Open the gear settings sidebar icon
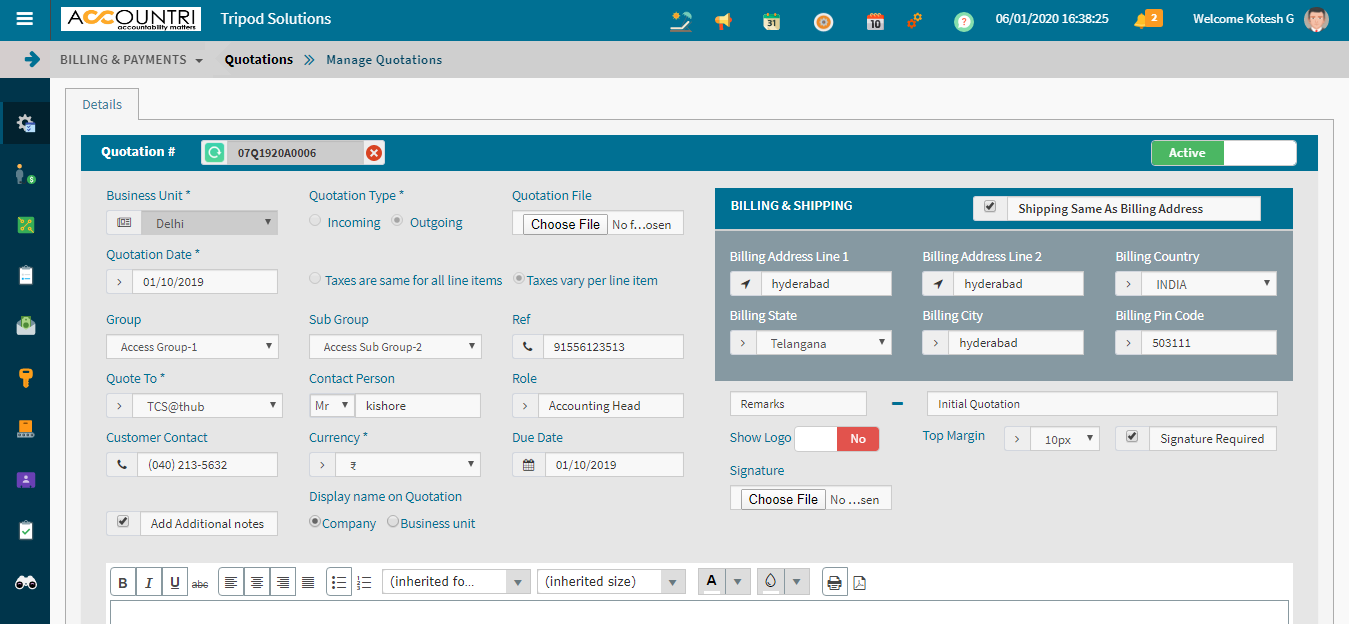Viewport: 1349px width, 624px height. (26, 124)
